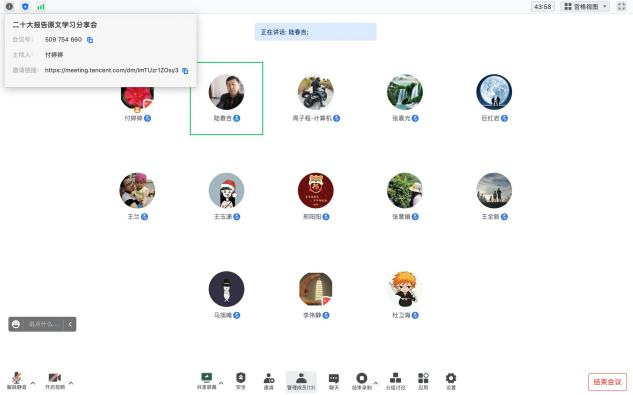633x395 pixels.
Task: Turn on the video camera
Action: point(55,380)
